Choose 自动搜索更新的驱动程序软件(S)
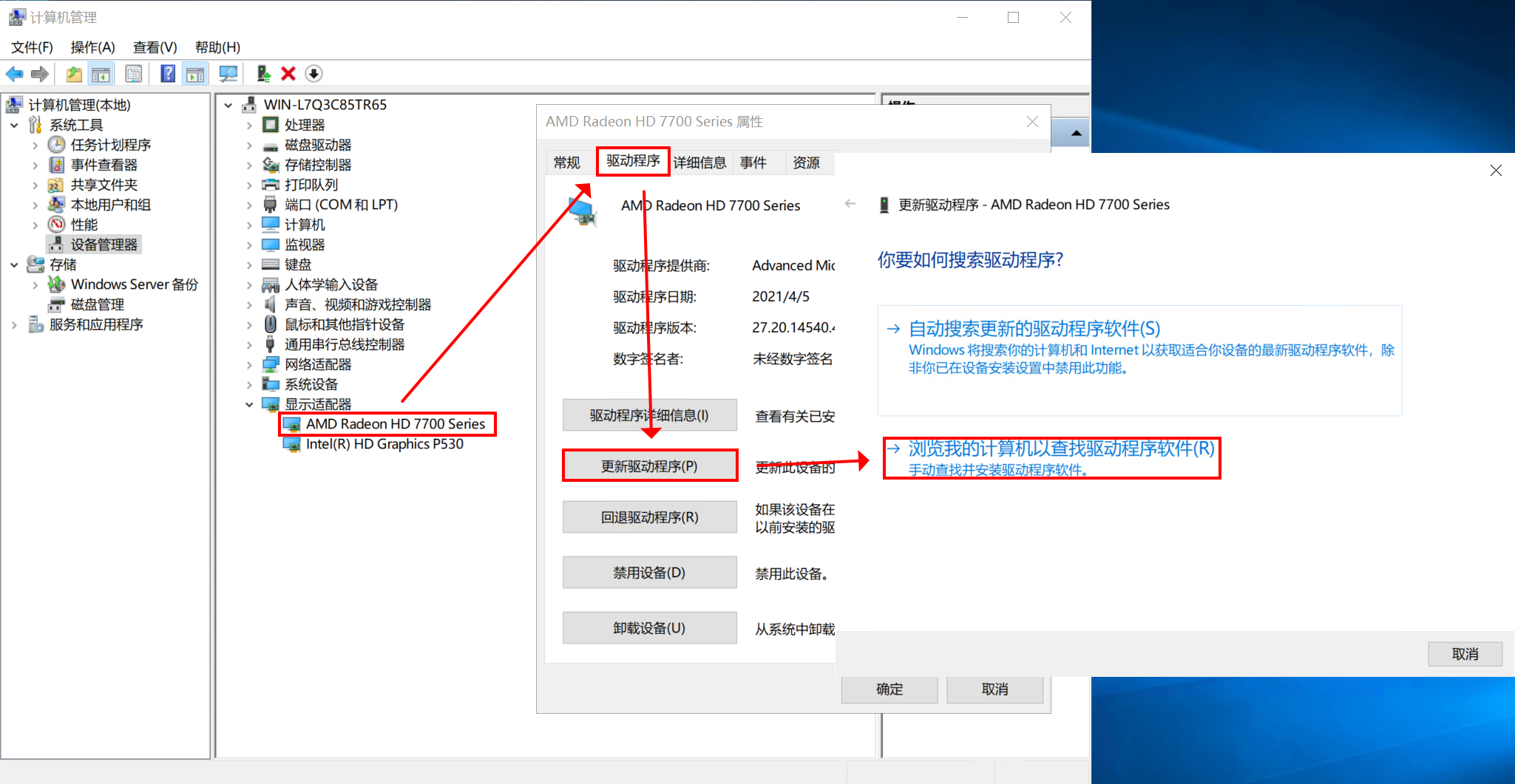Screen dimensions: 1515x784 click(x=1139, y=360)
